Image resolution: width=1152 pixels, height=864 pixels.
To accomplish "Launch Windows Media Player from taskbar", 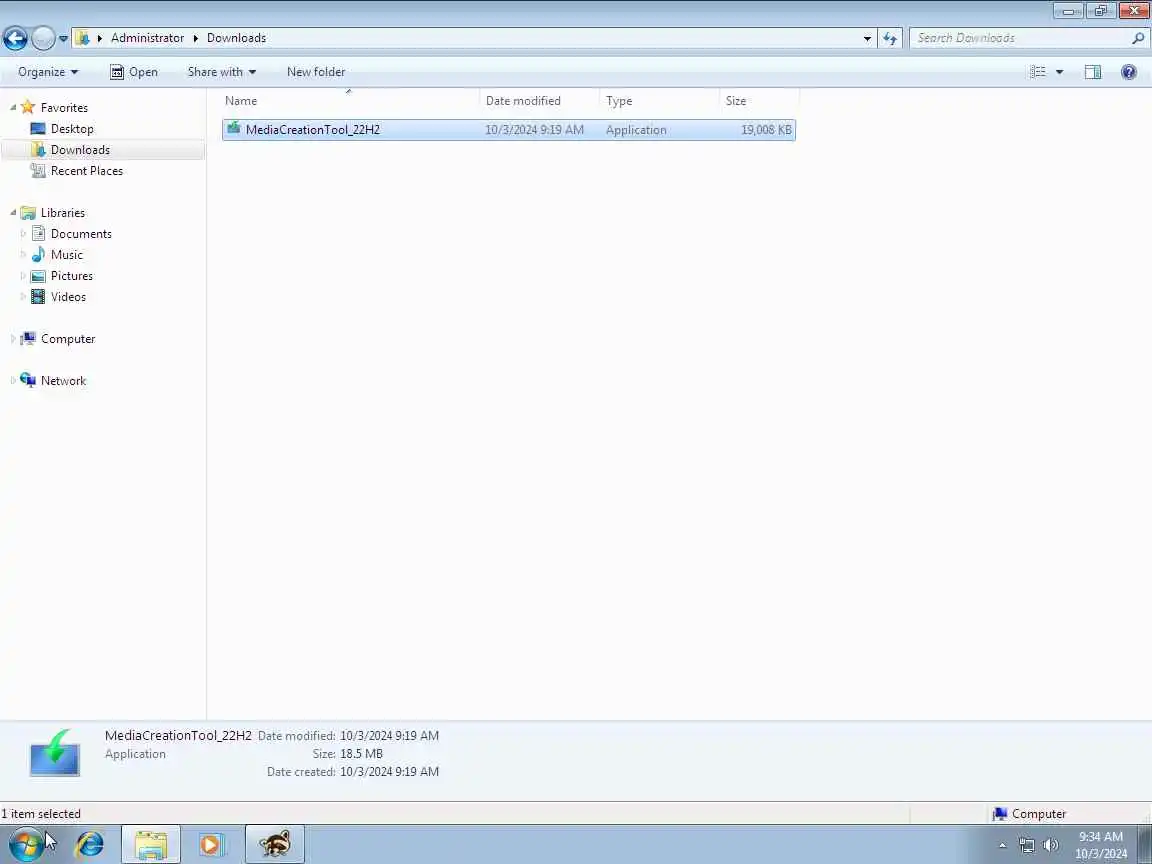I will (x=212, y=844).
